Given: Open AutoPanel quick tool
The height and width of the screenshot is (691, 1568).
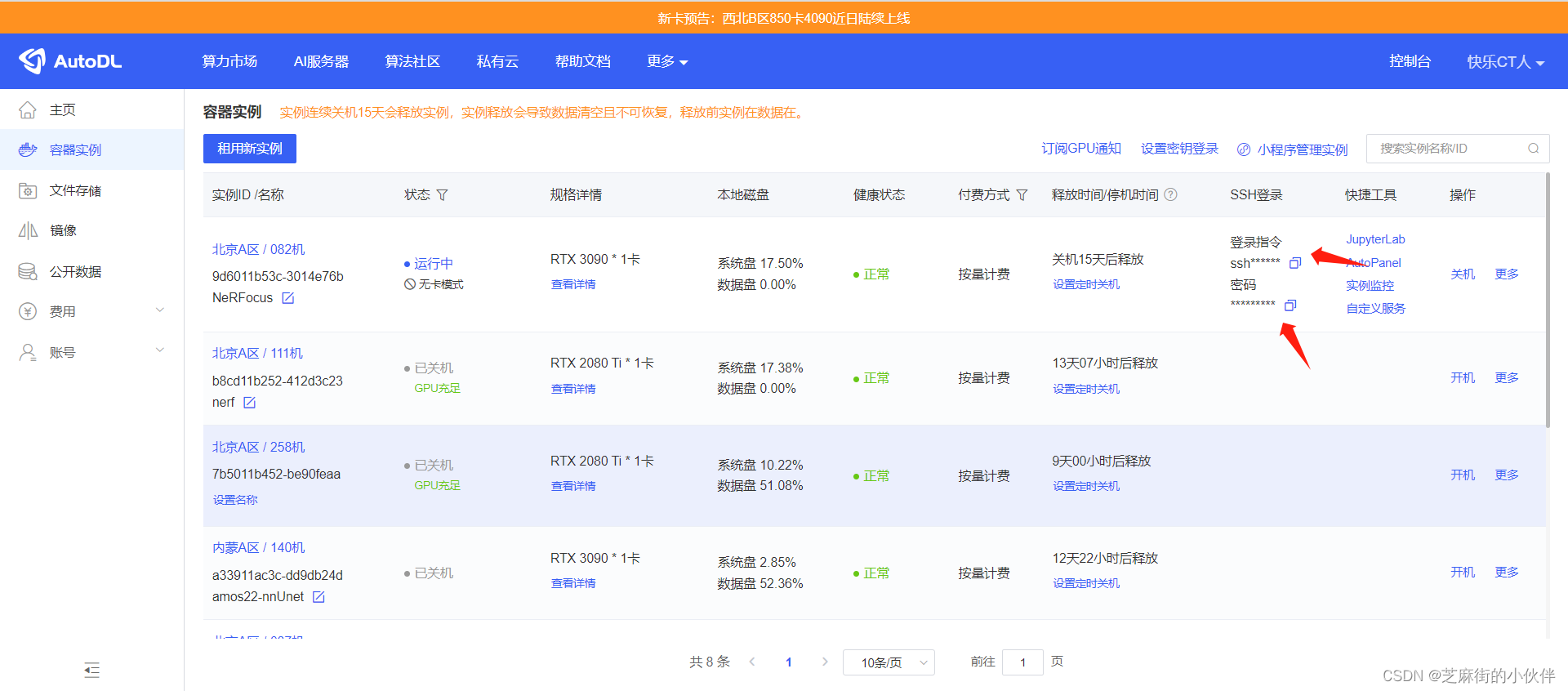Looking at the screenshot, I should click(1374, 262).
